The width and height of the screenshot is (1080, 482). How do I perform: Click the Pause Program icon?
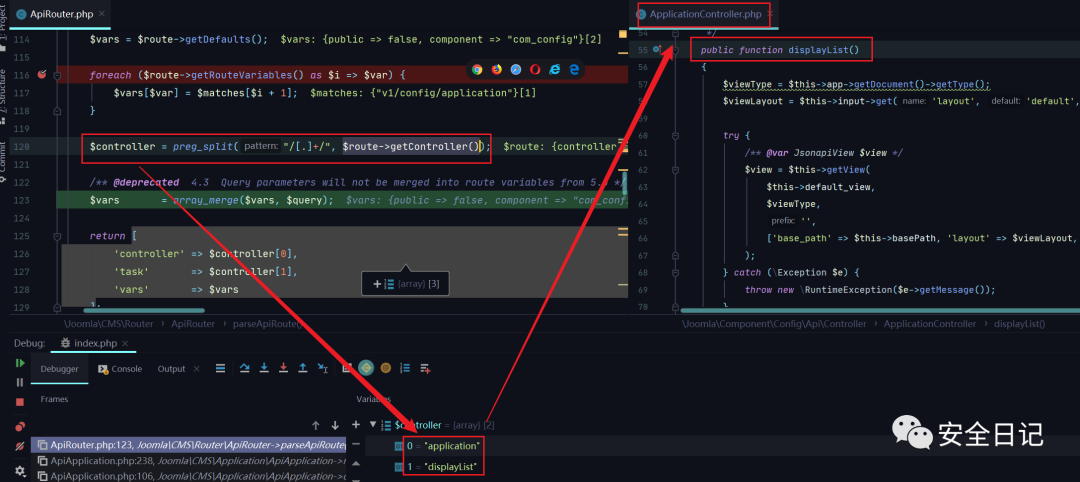point(20,382)
